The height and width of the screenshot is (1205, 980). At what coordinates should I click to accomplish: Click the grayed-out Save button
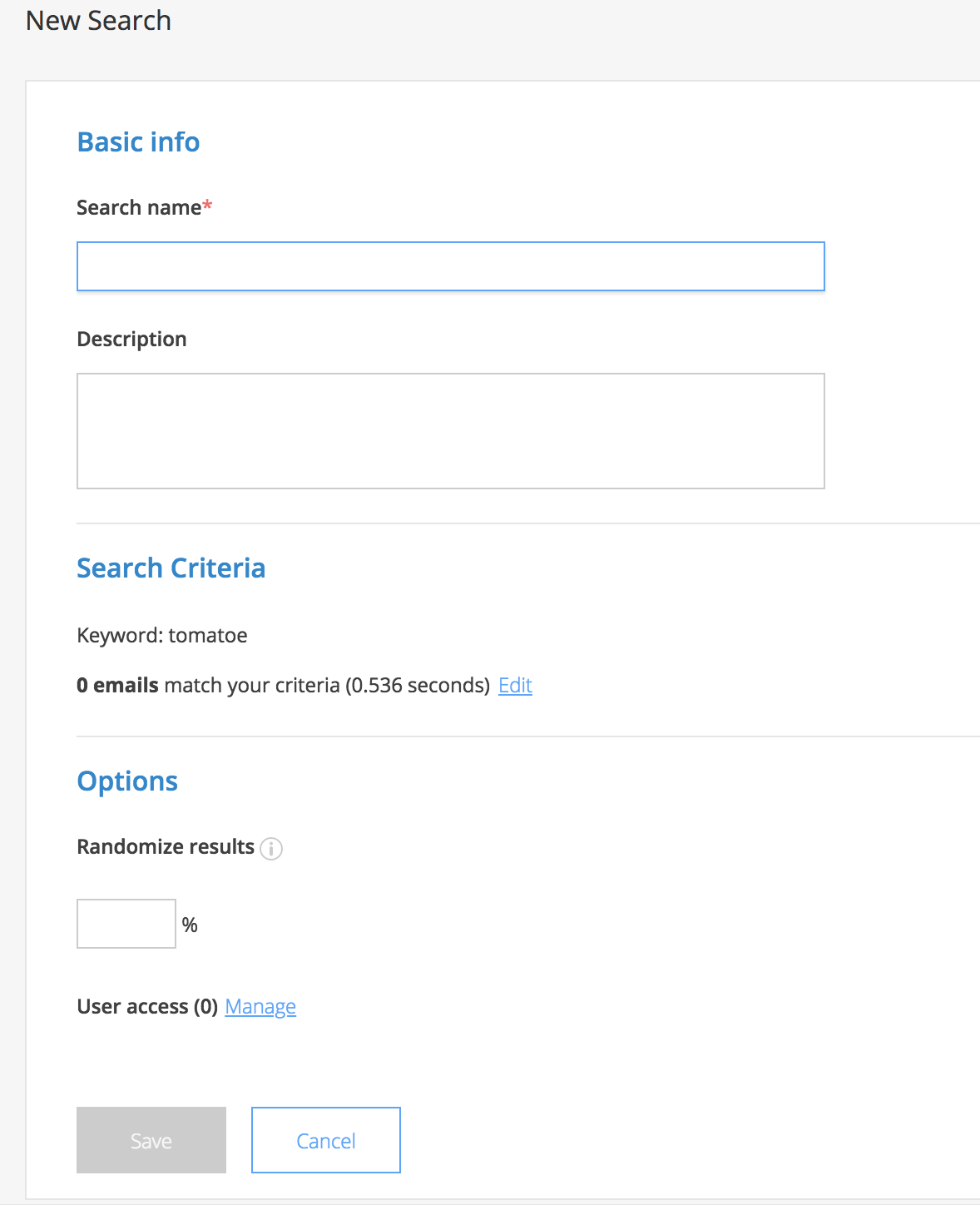tap(151, 1140)
